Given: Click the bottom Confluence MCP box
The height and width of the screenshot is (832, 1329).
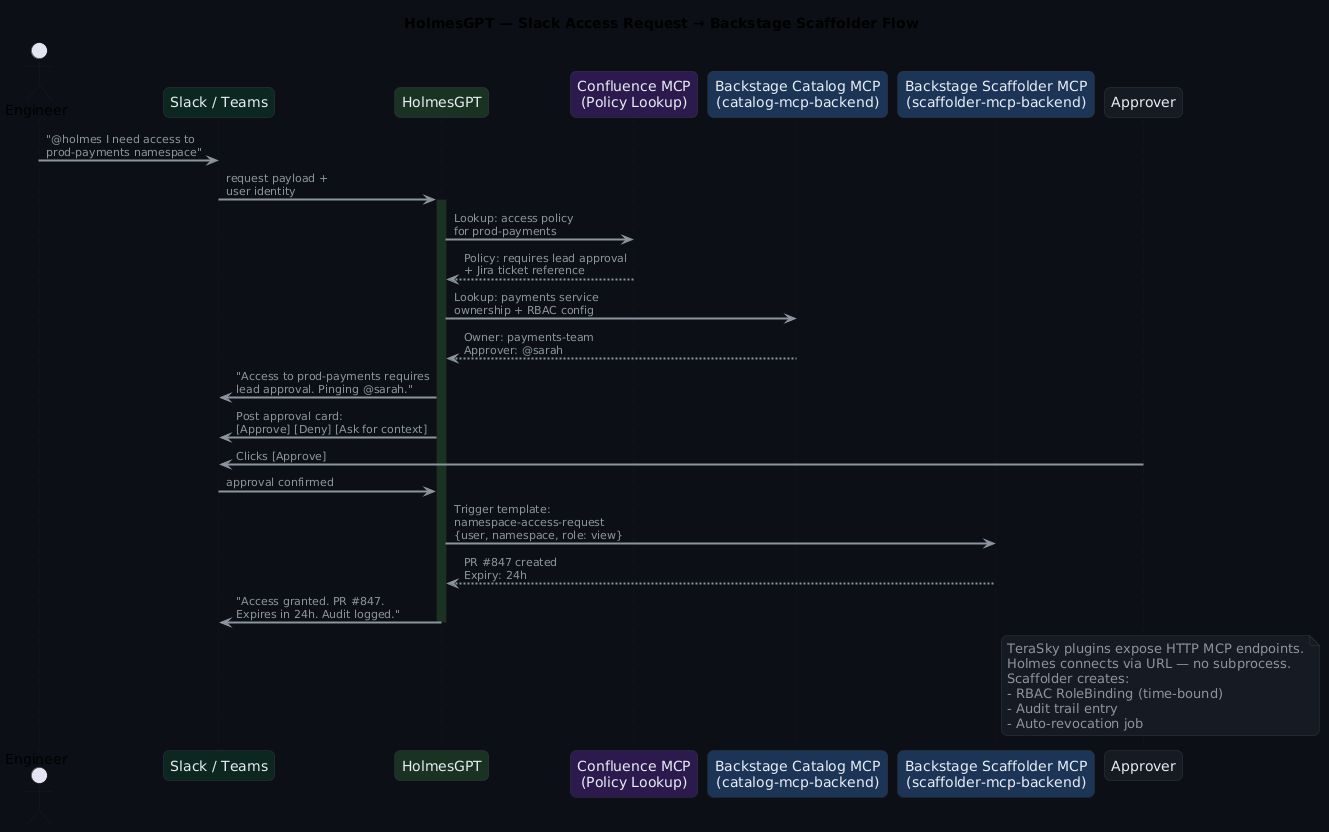Looking at the screenshot, I should coord(634,774).
